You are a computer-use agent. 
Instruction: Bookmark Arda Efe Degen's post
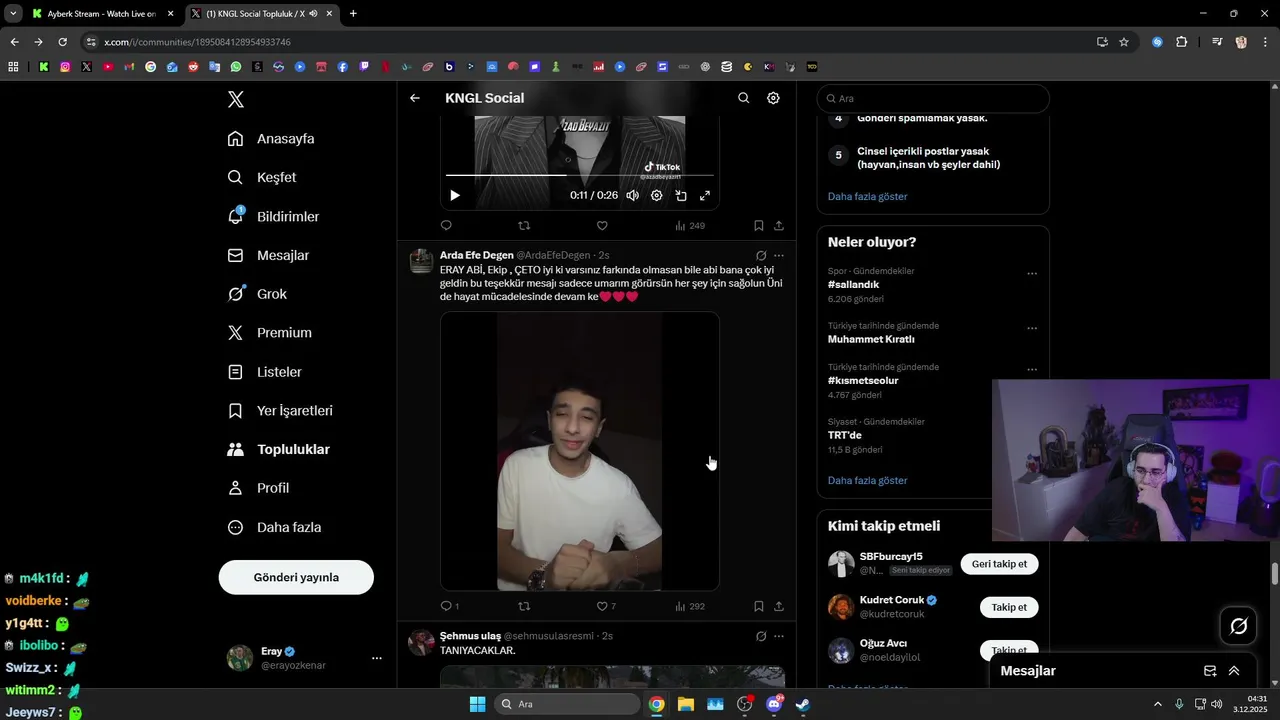pyautogui.click(x=759, y=606)
